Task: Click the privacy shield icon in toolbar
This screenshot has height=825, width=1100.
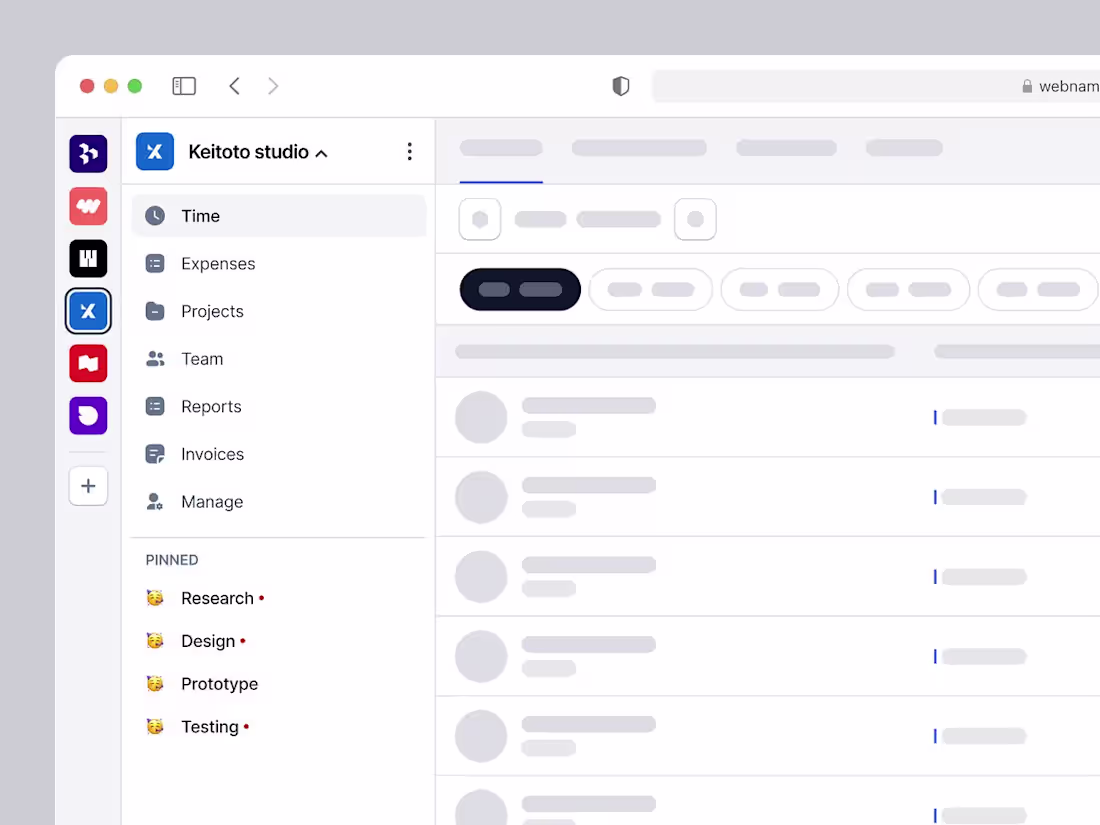Action: pyautogui.click(x=621, y=86)
